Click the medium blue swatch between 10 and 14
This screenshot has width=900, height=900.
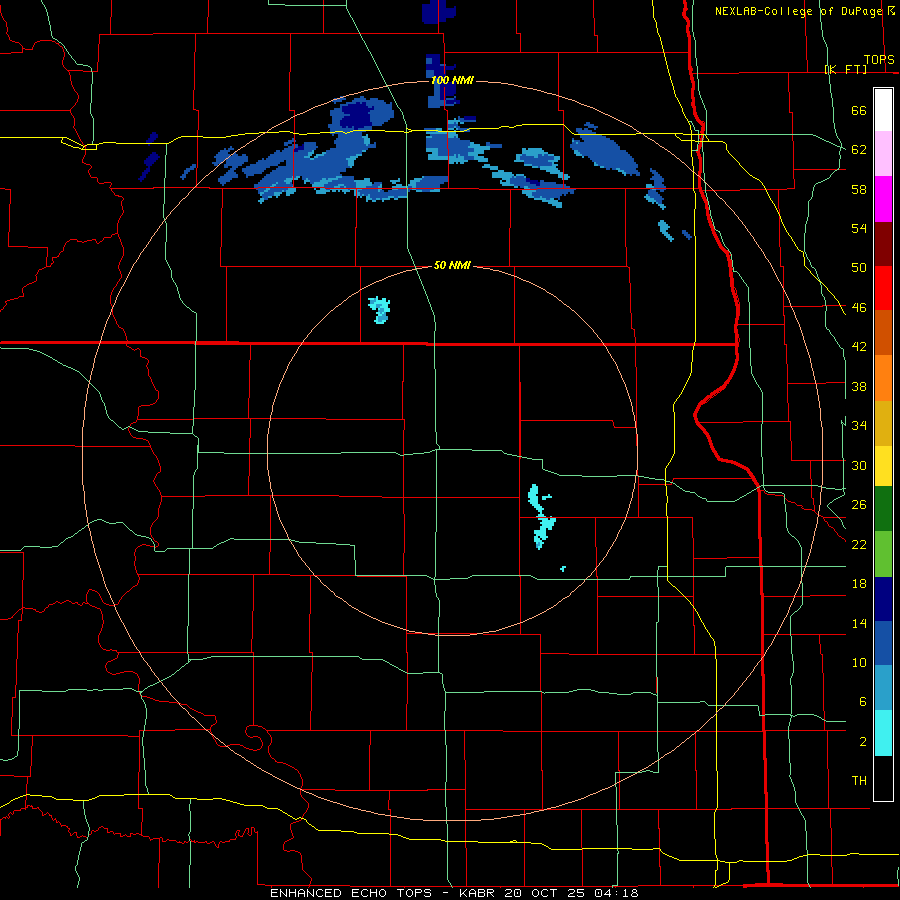[x=883, y=643]
